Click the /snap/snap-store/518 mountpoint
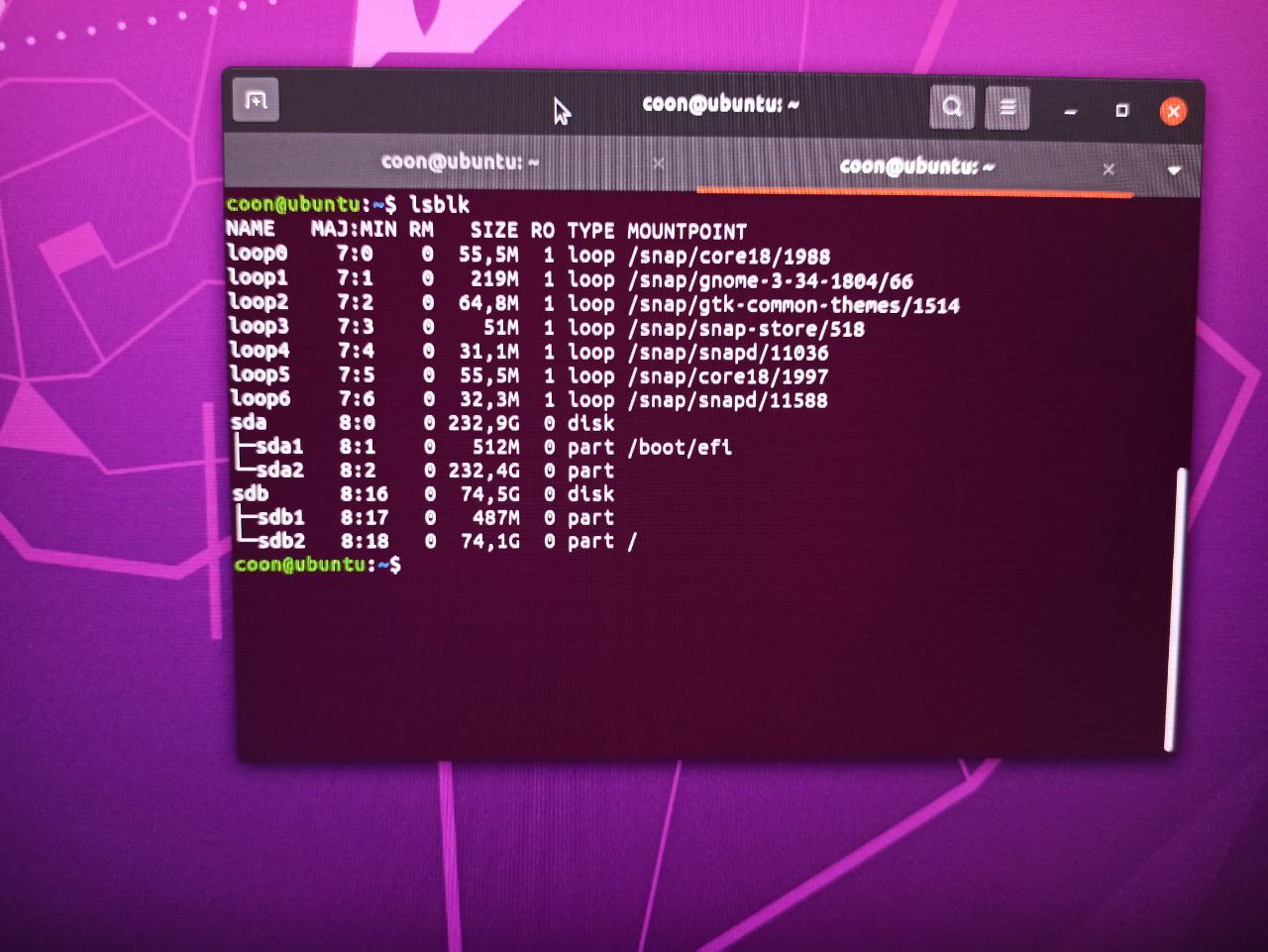Image resolution: width=1268 pixels, height=952 pixels. 747,329
